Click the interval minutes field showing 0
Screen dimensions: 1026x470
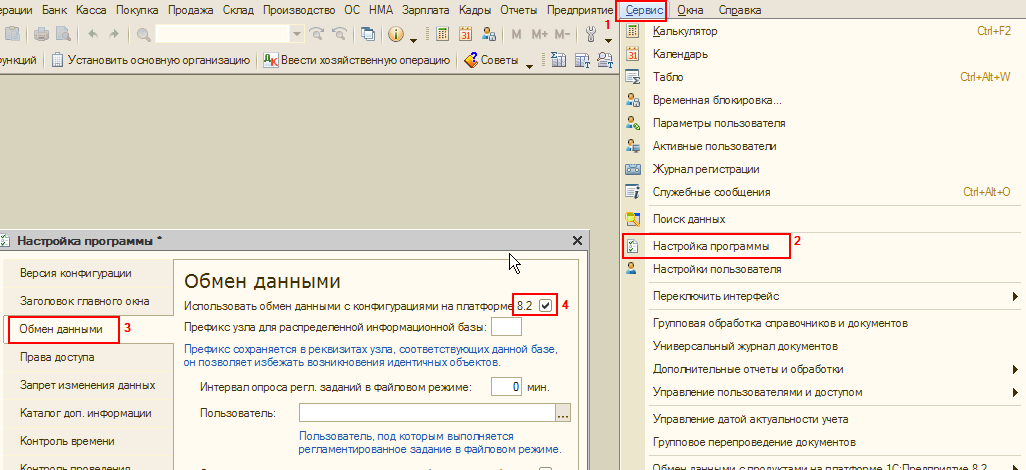(506, 387)
